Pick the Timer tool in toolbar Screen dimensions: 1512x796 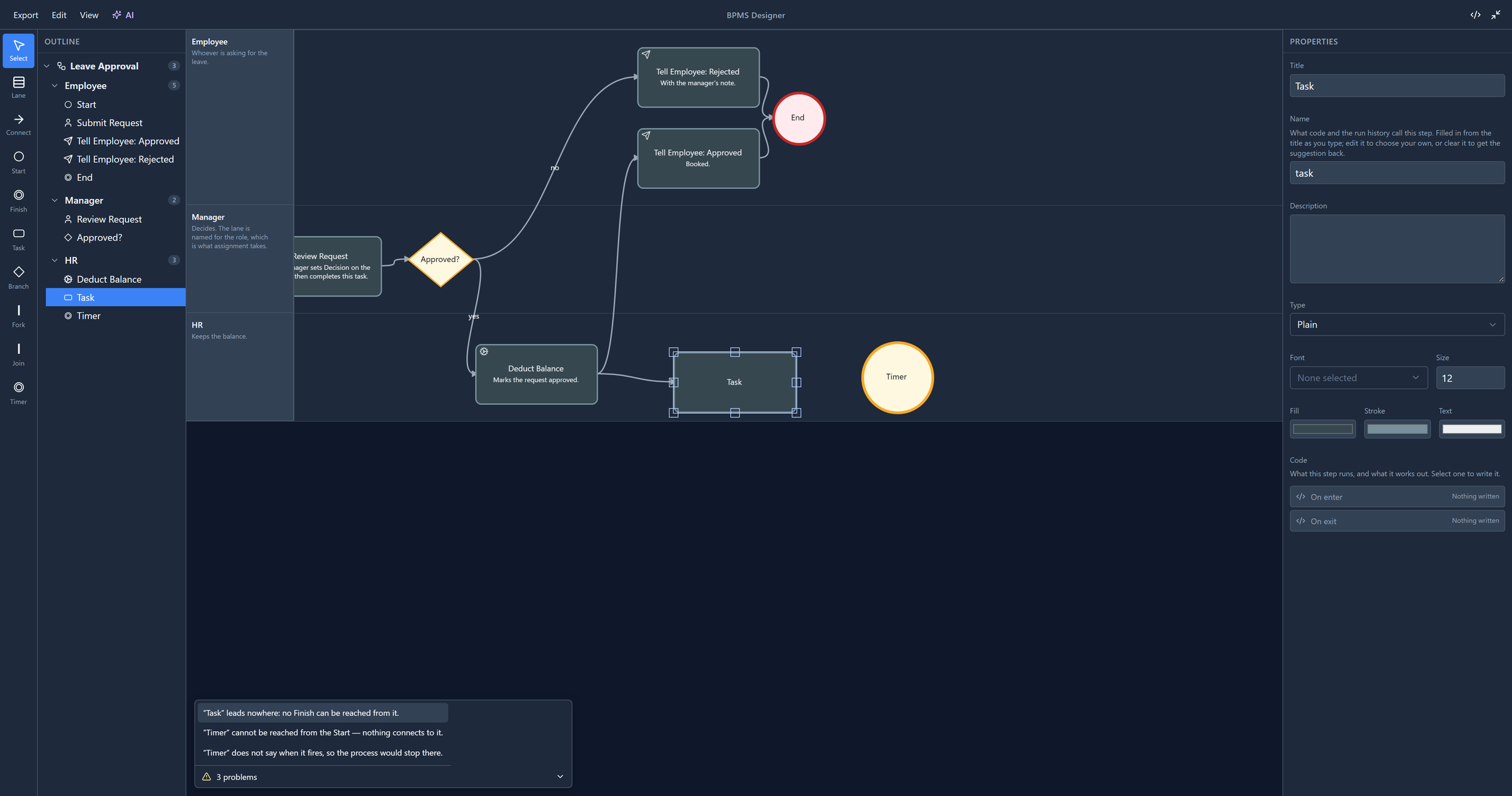18,393
